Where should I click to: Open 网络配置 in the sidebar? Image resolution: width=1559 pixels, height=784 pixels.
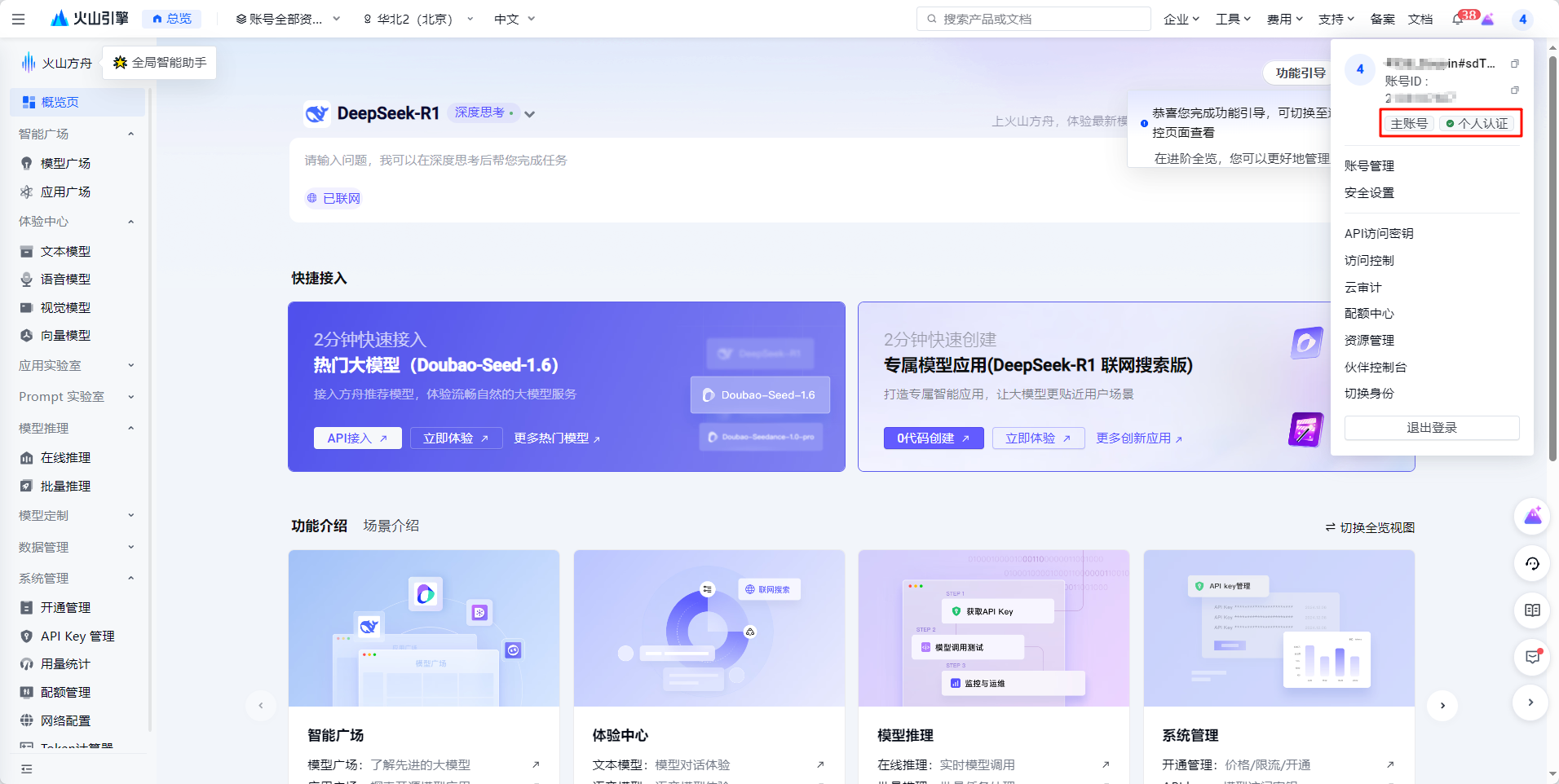pos(65,720)
